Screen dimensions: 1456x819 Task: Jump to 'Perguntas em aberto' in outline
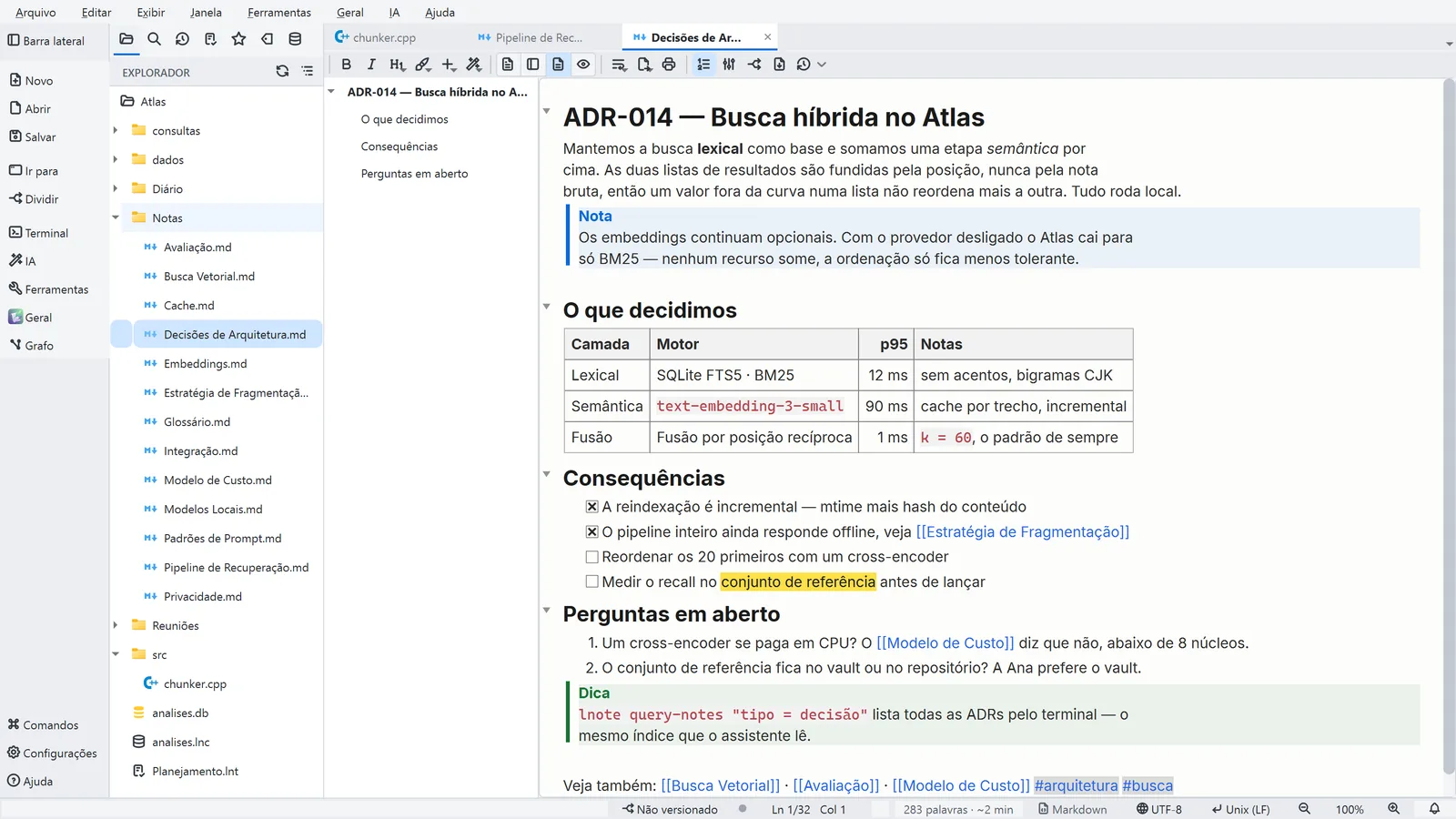[414, 174]
